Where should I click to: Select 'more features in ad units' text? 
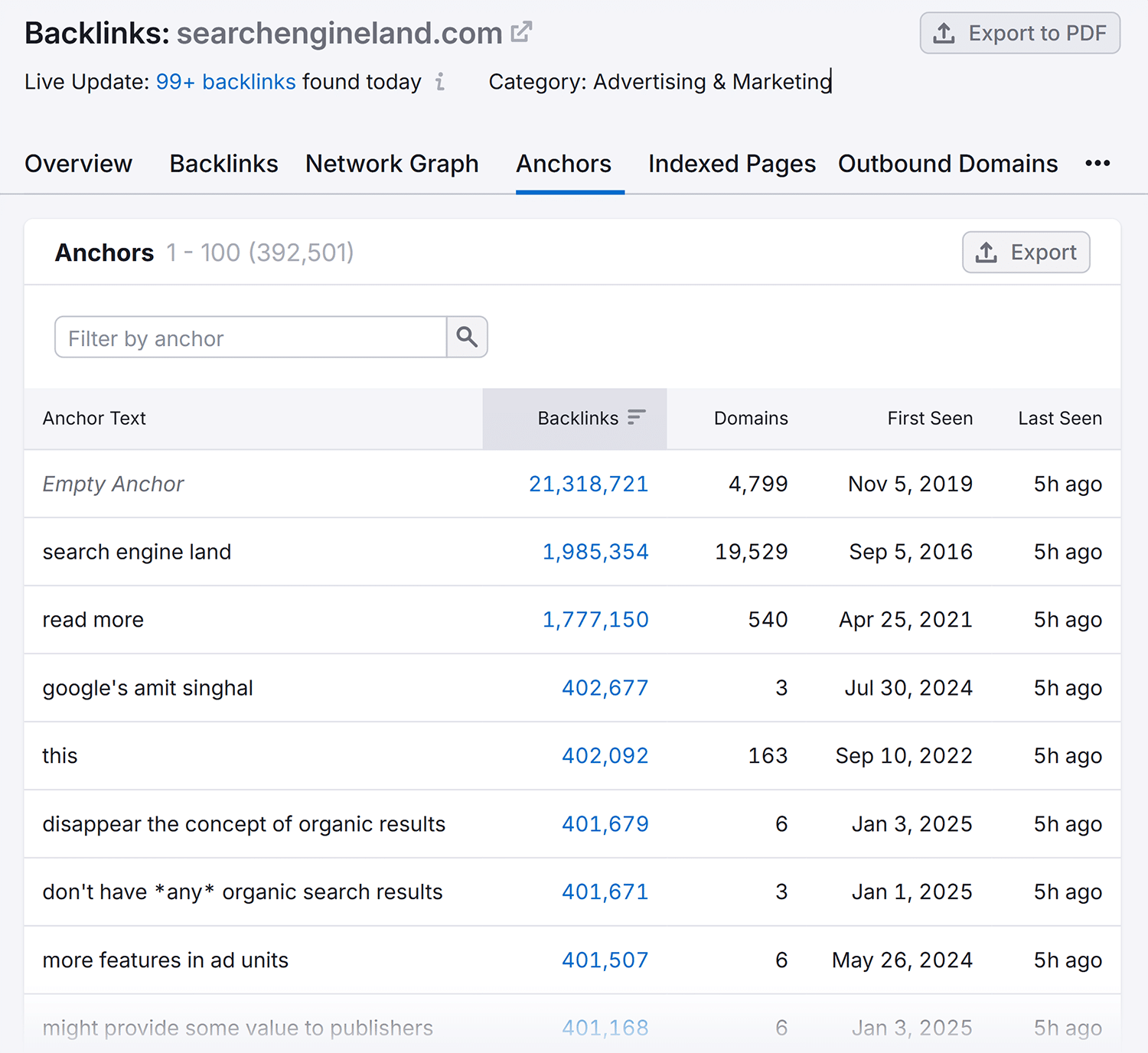click(165, 960)
